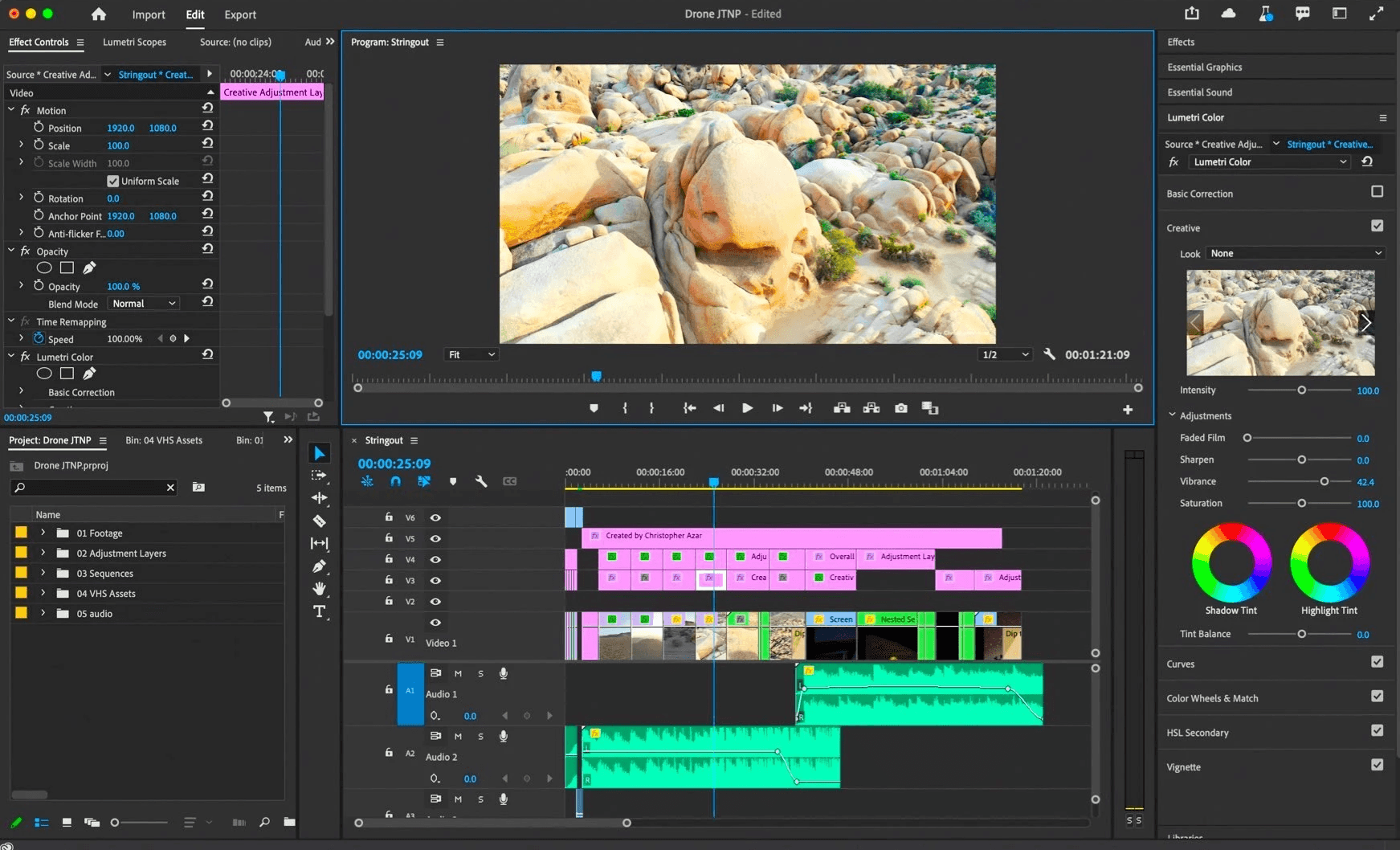Image resolution: width=1400 pixels, height=850 pixels.
Task: Hide track V5 with the eye icon
Action: coord(435,538)
